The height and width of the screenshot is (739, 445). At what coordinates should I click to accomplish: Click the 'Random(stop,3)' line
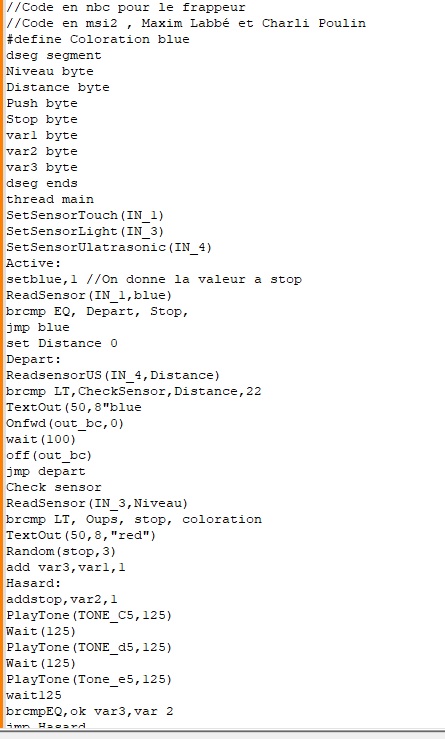tap(61, 551)
